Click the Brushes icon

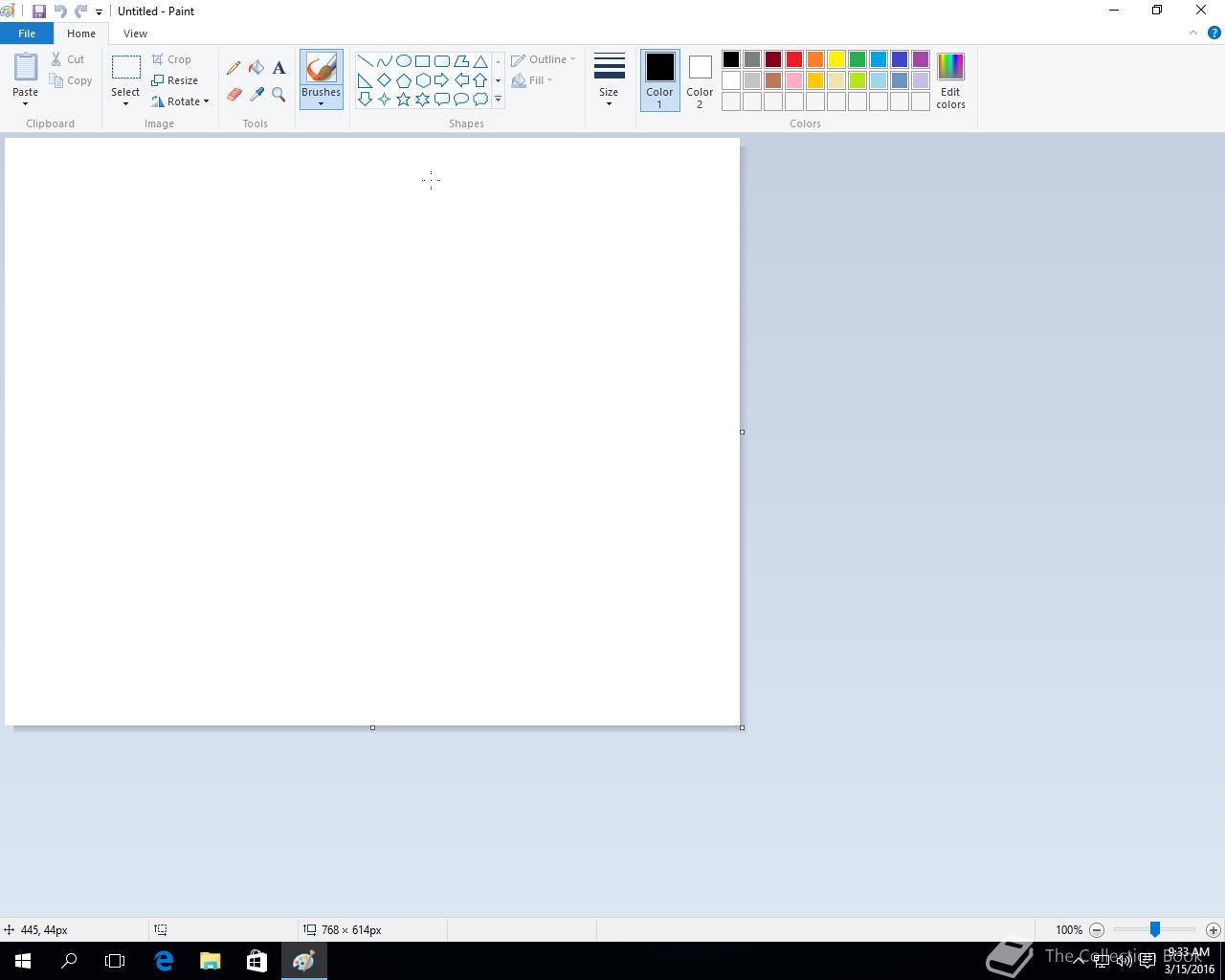point(321,68)
